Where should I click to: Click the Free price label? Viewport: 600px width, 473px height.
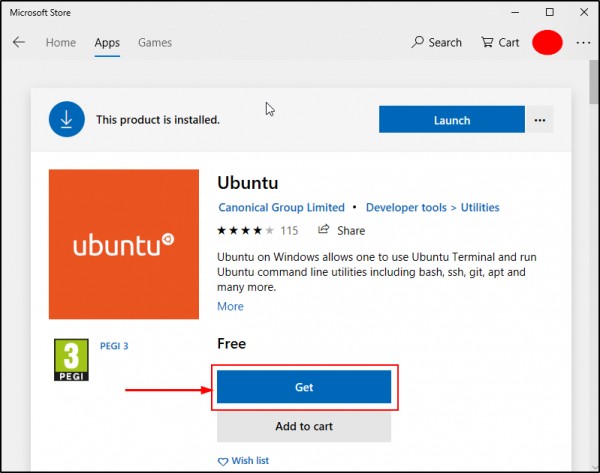pos(232,343)
